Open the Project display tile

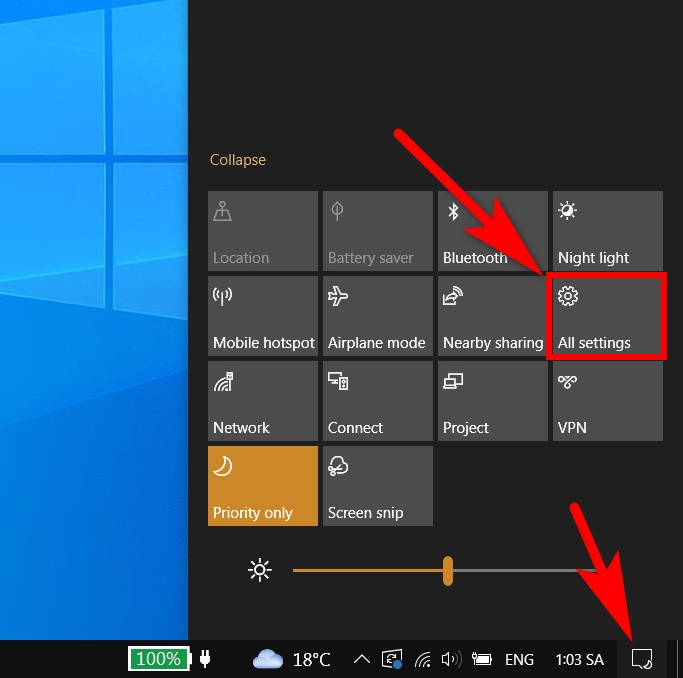pyautogui.click(x=493, y=401)
